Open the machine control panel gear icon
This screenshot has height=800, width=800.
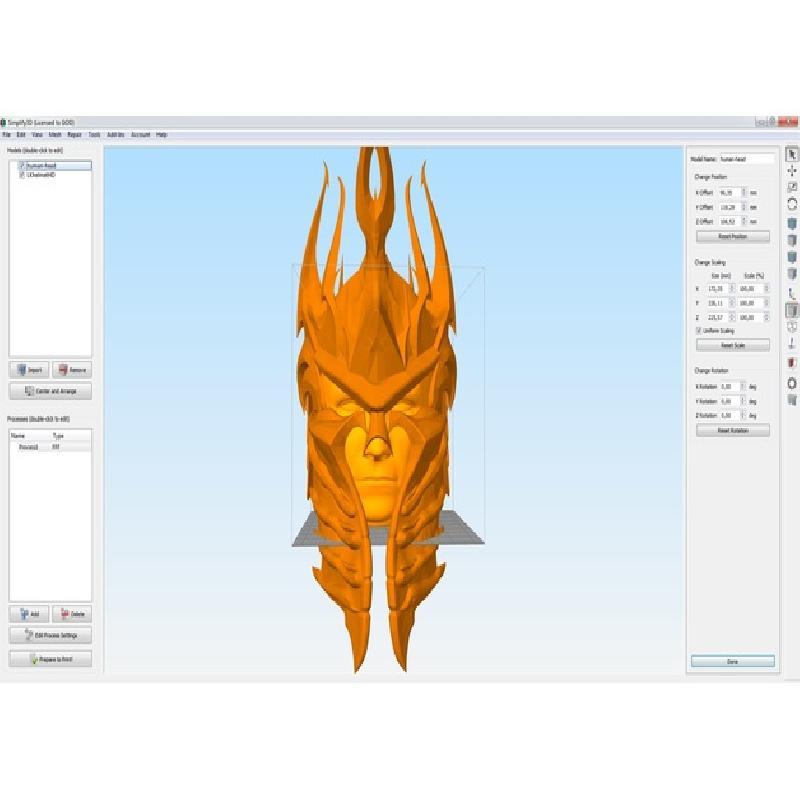coord(792,382)
